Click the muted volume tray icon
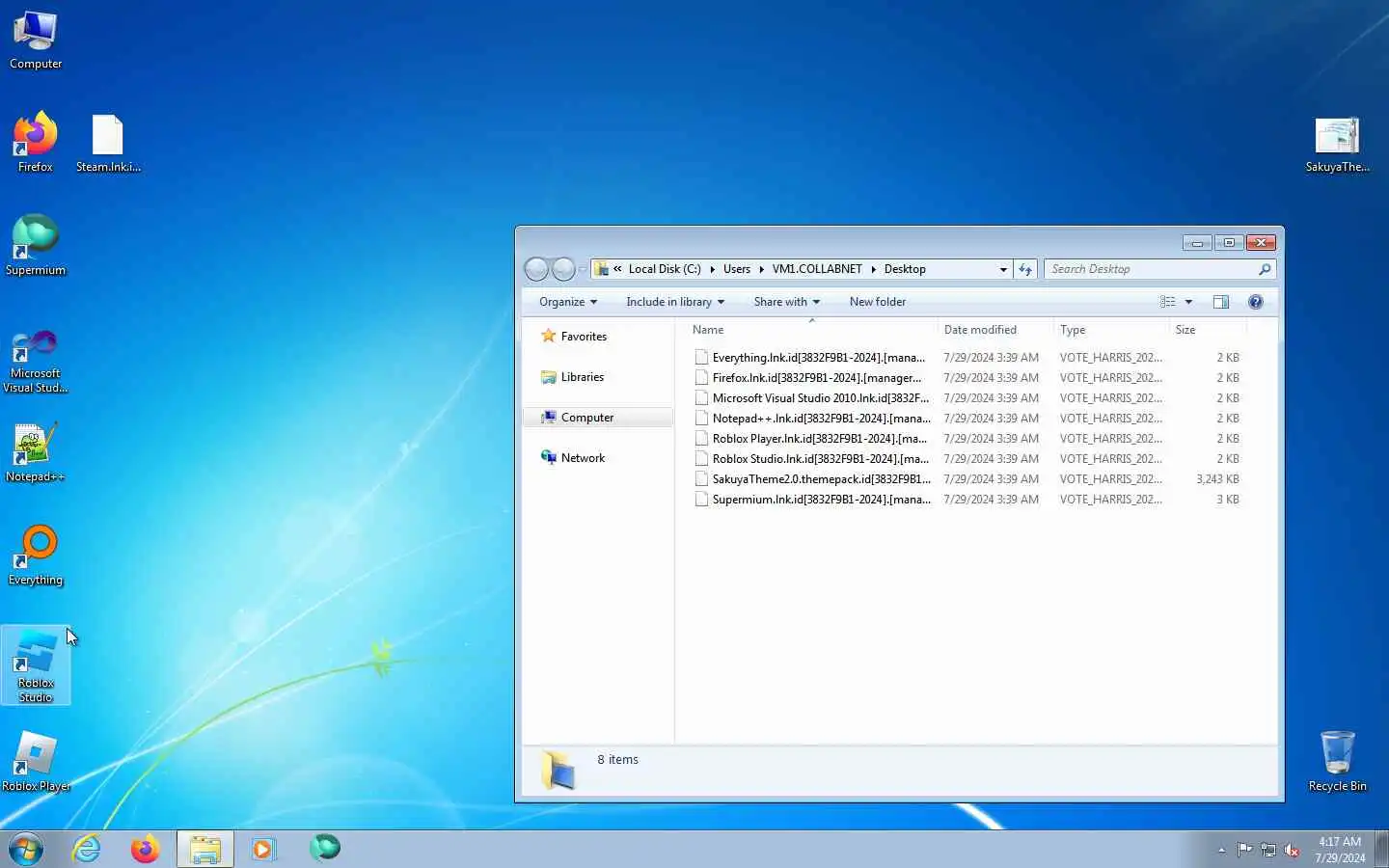The height and width of the screenshot is (868, 1389). (x=1292, y=850)
